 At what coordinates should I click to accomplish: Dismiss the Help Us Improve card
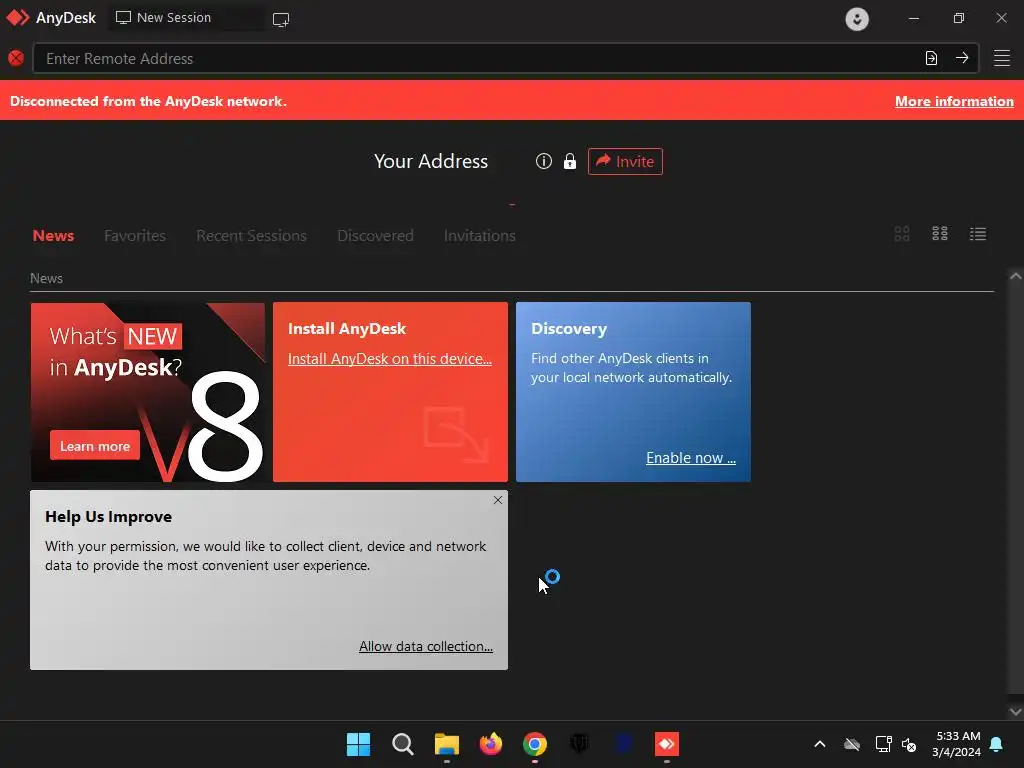pos(498,500)
